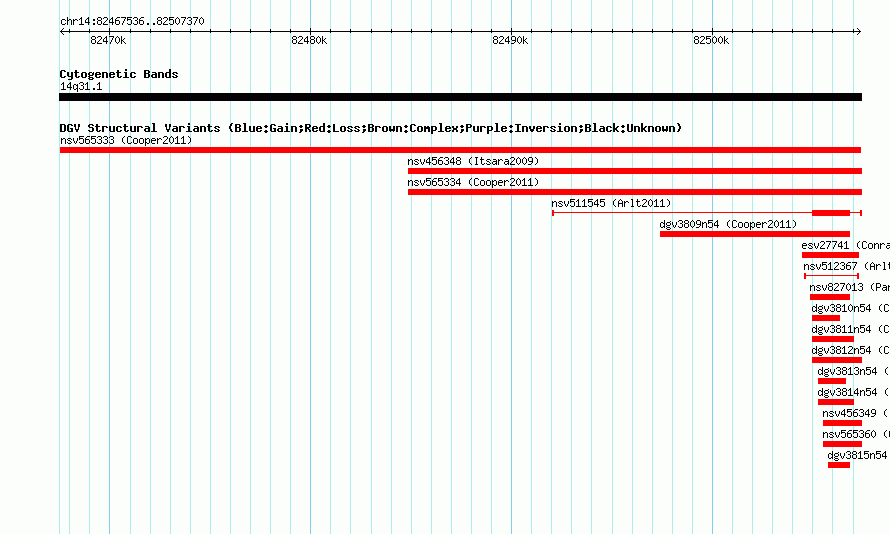The width and height of the screenshot is (890, 534).
Task: Click the ruler's left arrow end
Action: (x=62, y=31)
